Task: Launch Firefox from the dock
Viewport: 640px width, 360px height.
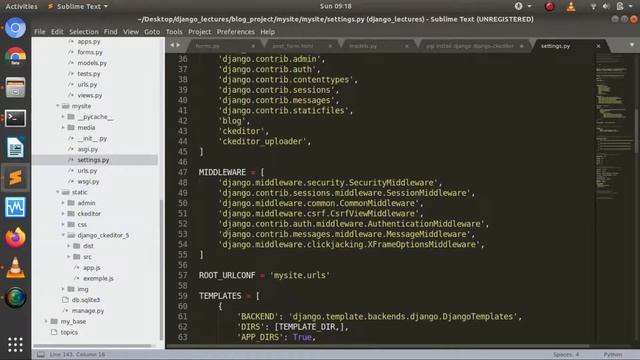Action: (x=15, y=238)
